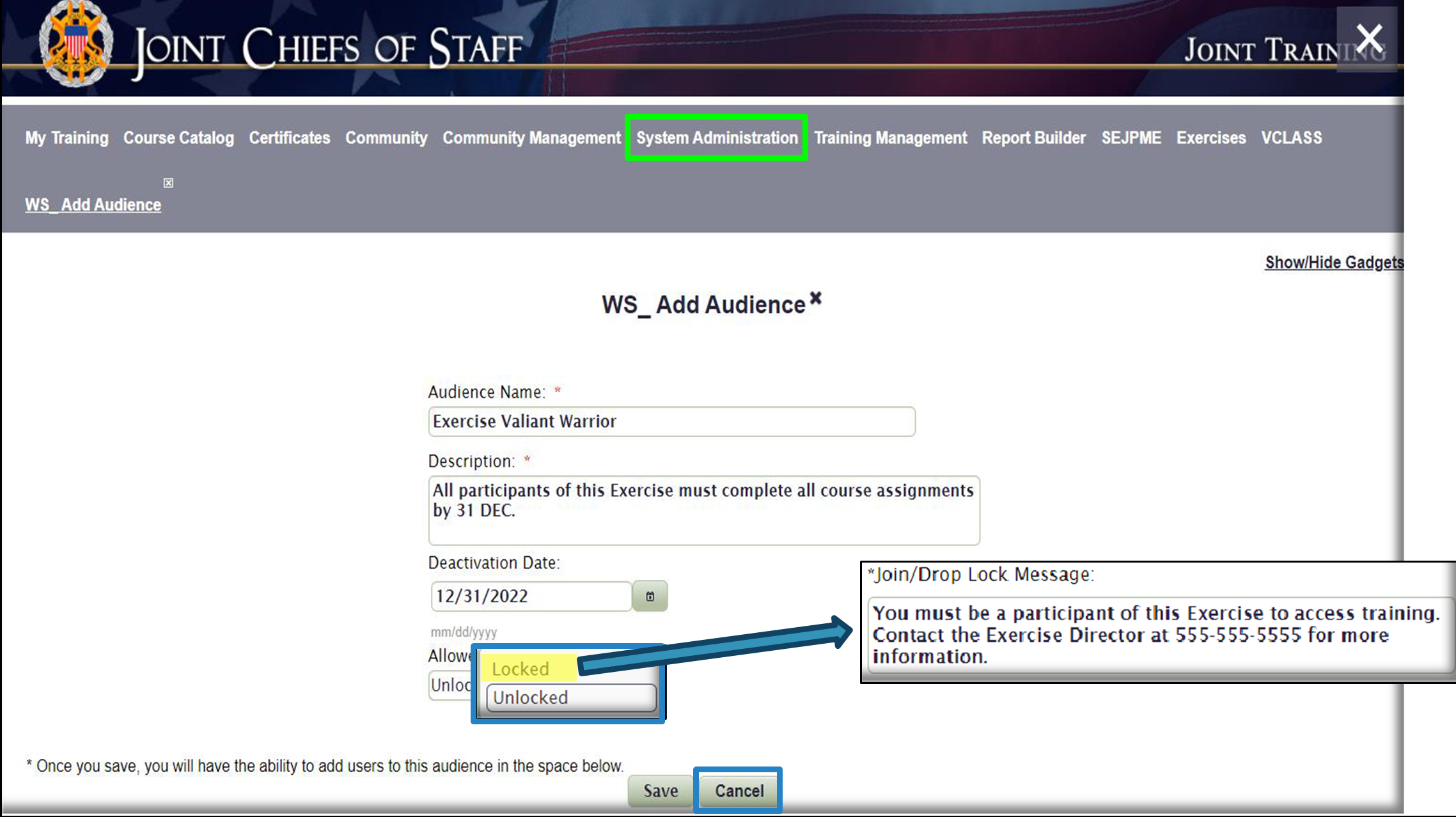Image resolution: width=1456 pixels, height=817 pixels.
Task: Click the Save button
Action: pyautogui.click(x=660, y=791)
